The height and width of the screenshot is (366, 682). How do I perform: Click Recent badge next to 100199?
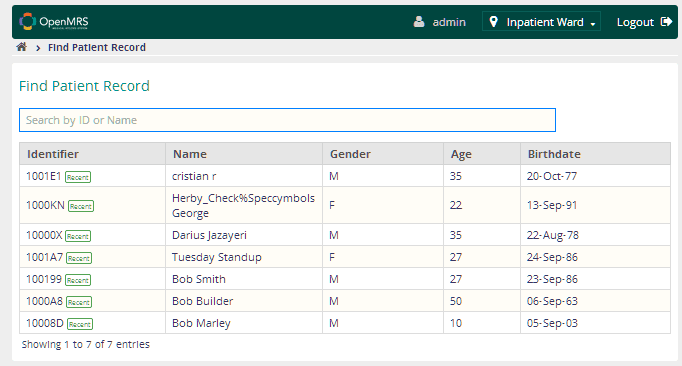click(78, 280)
